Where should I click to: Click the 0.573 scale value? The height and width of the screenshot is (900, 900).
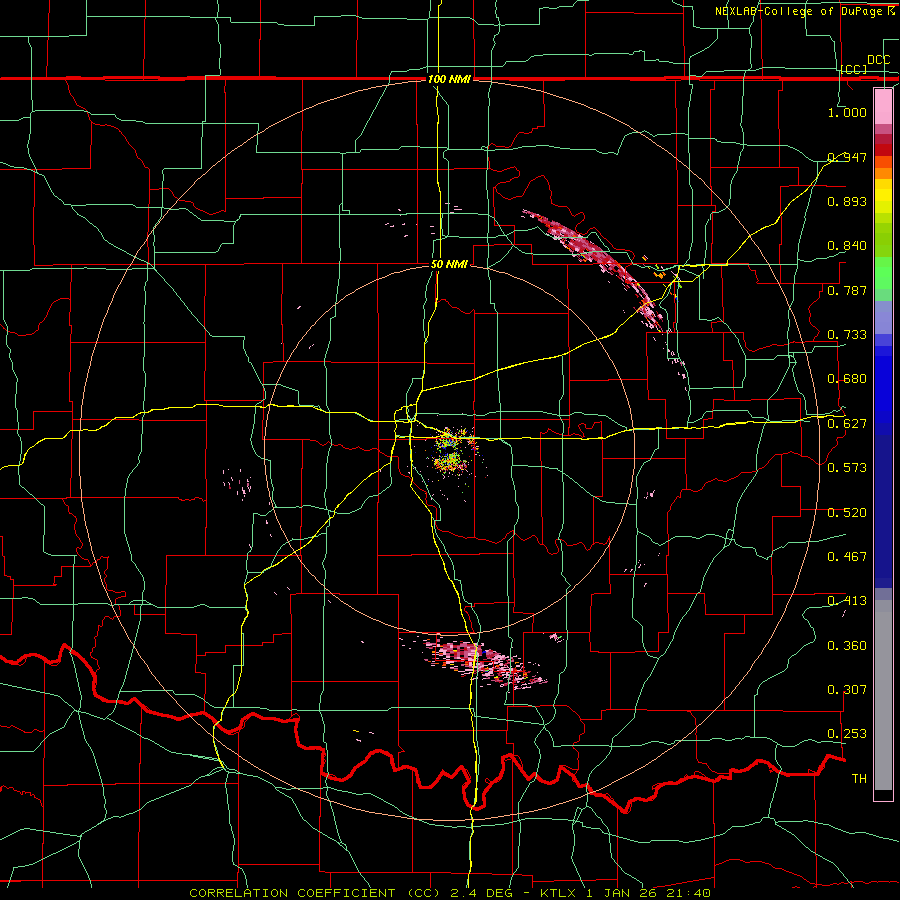[x=847, y=468]
